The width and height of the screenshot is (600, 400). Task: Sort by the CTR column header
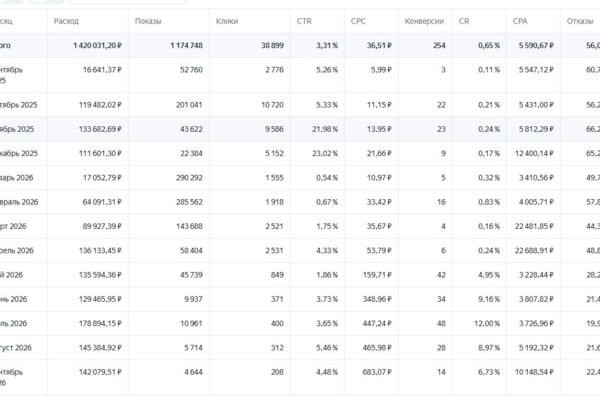[304, 21]
